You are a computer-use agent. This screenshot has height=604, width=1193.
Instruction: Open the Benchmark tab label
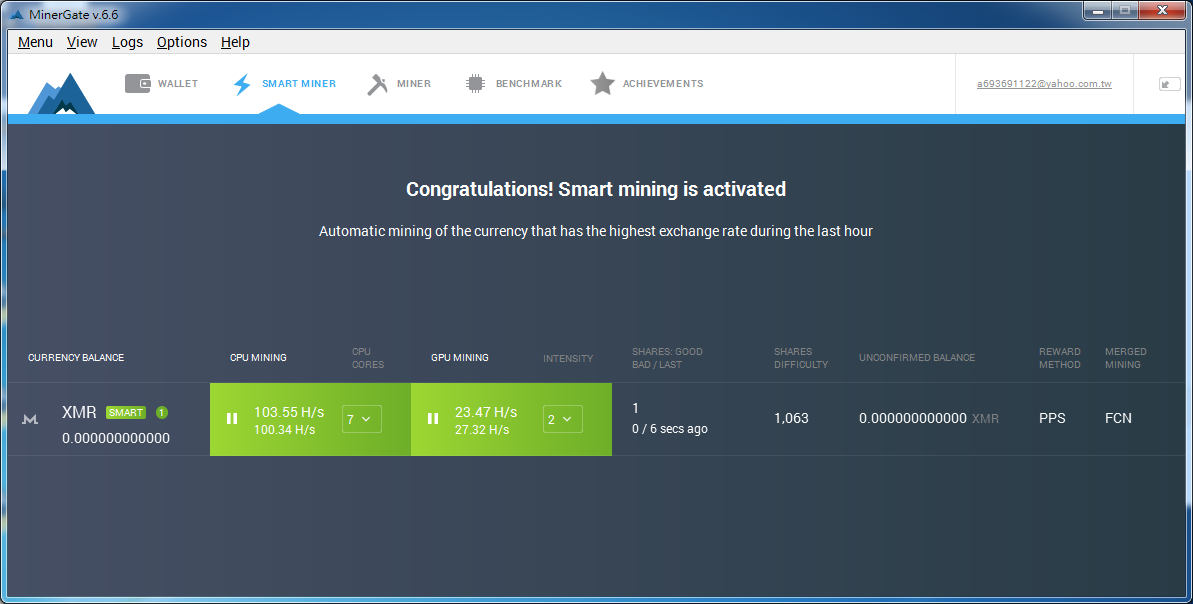[x=529, y=84]
